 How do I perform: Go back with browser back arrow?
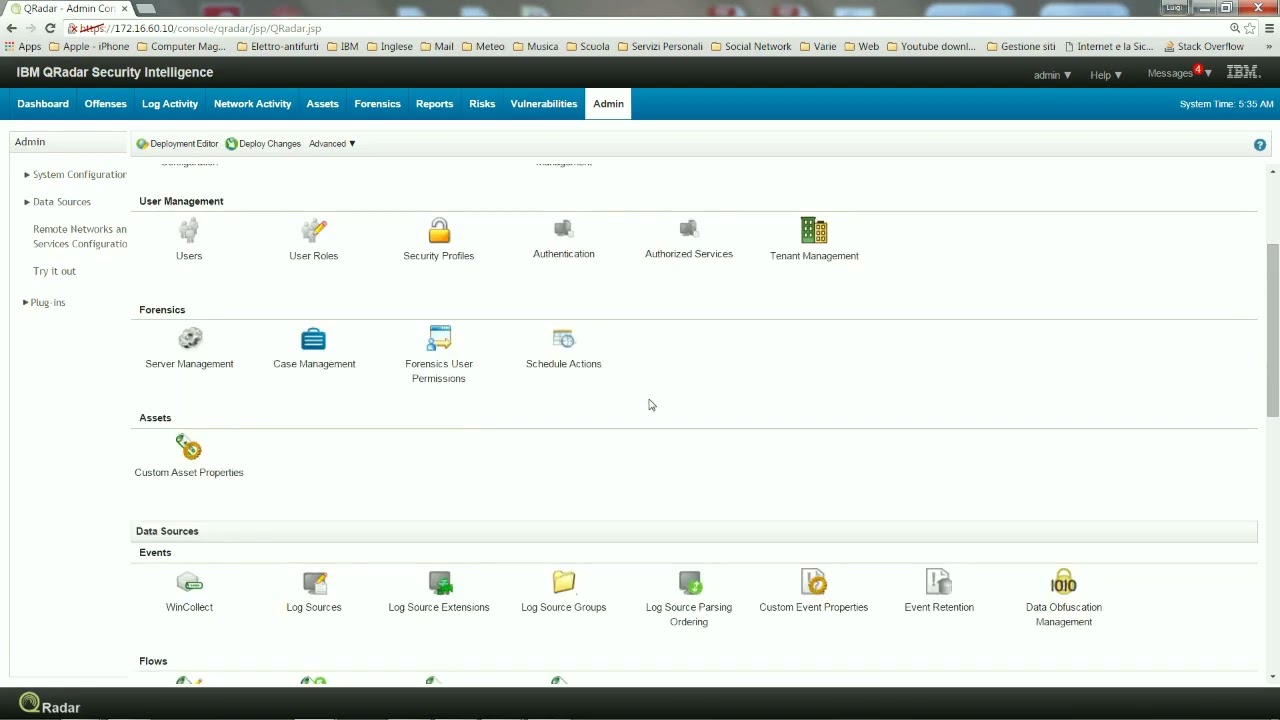coord(11,28)
